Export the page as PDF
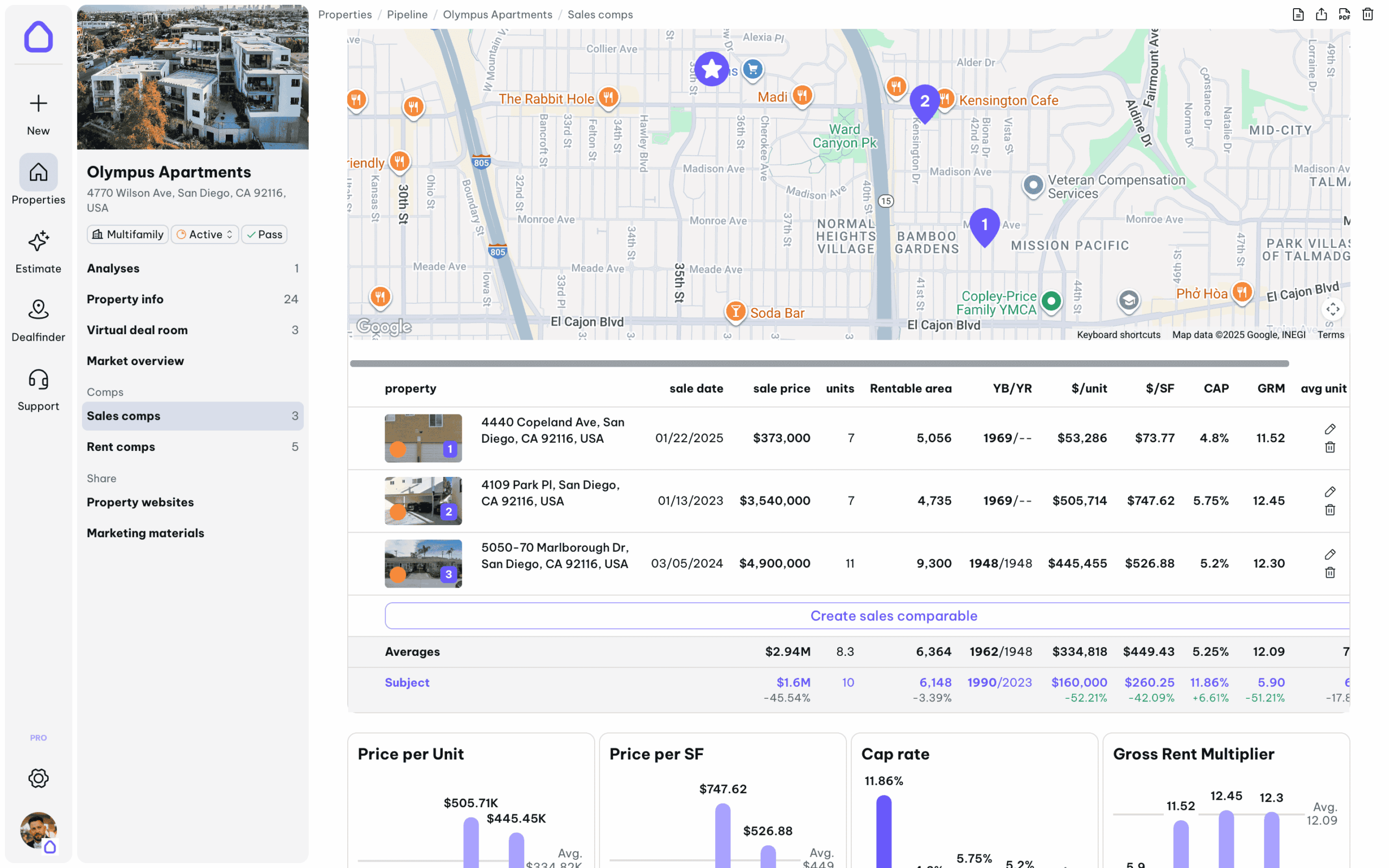Viewport: 1389px width, 868px height. tap(1344, 14)
